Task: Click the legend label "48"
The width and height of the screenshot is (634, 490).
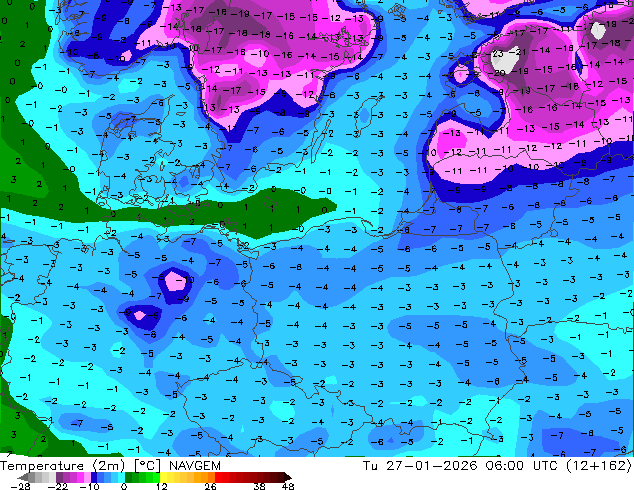Action: pyautogui.click(x=288, y=486)
